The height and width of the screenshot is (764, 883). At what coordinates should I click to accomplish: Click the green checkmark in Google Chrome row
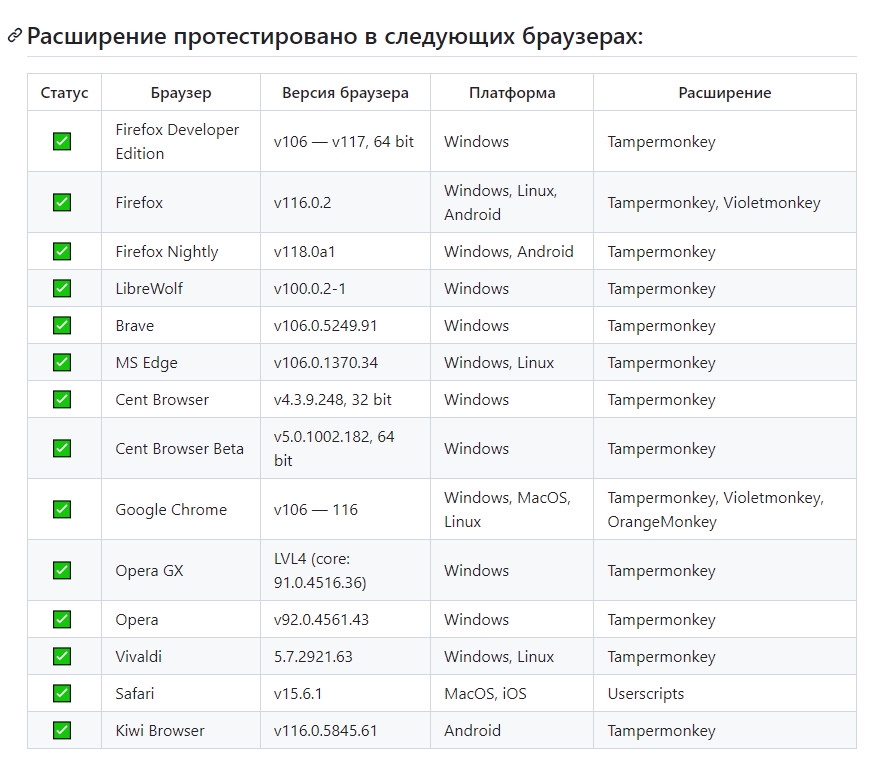pos(62,509)
